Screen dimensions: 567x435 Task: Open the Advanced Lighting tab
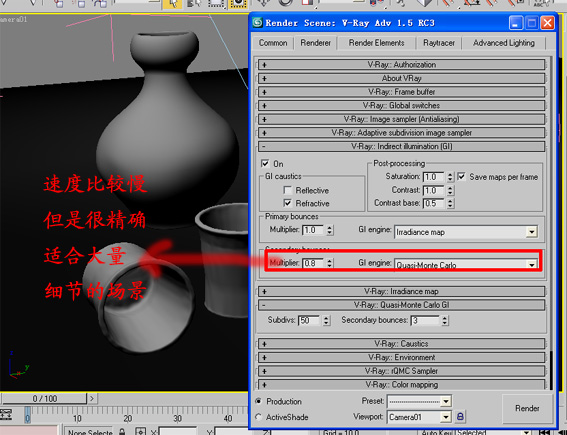tap(504, 43)
